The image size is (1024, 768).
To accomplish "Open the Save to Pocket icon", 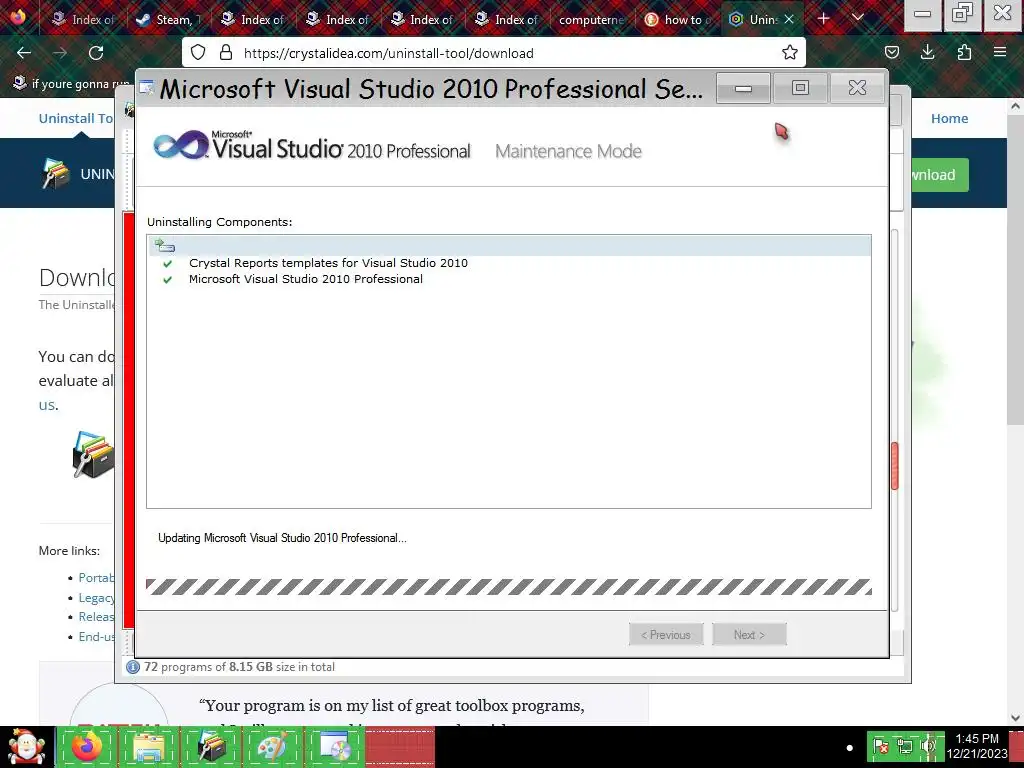I will (x=891, y=53).
